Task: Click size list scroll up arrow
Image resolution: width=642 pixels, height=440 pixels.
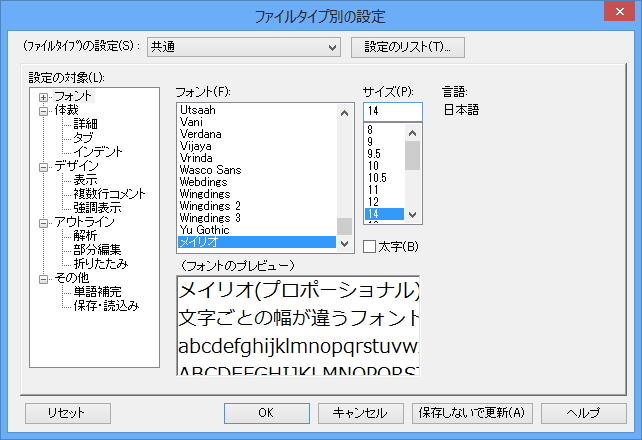Action: (413, 133)
